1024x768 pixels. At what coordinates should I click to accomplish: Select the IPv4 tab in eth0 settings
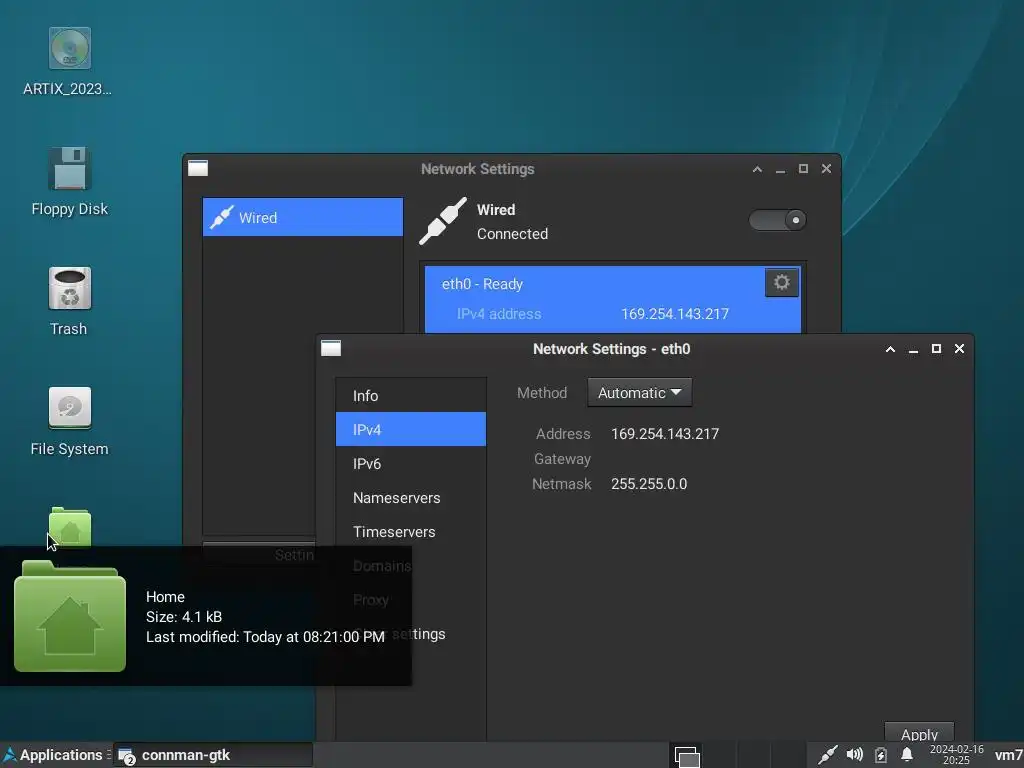(x=411, y=430)
